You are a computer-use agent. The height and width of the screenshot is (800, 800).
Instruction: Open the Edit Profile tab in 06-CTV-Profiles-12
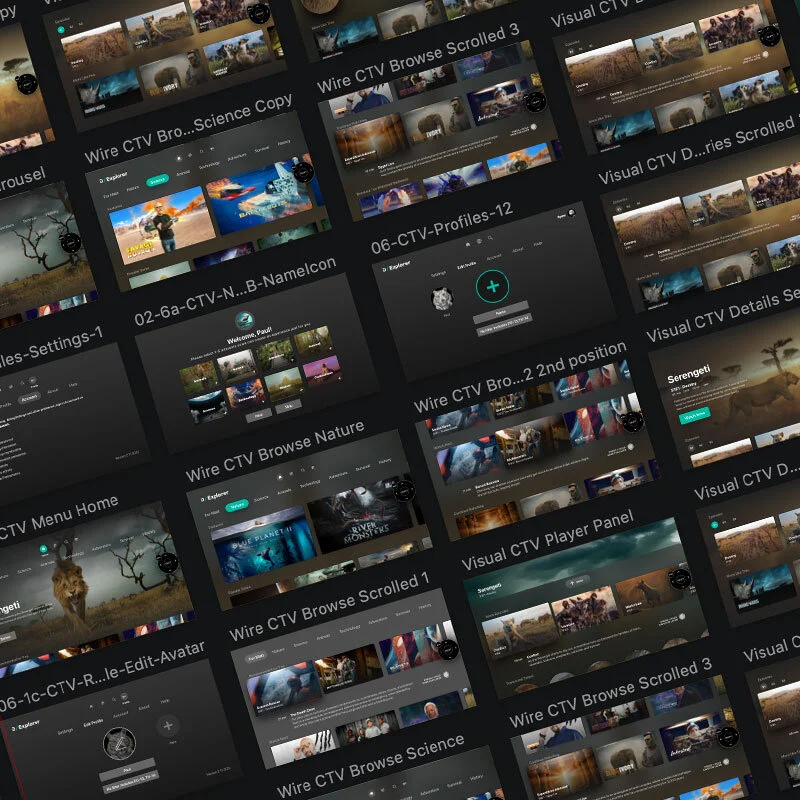[x=466, y=265]
